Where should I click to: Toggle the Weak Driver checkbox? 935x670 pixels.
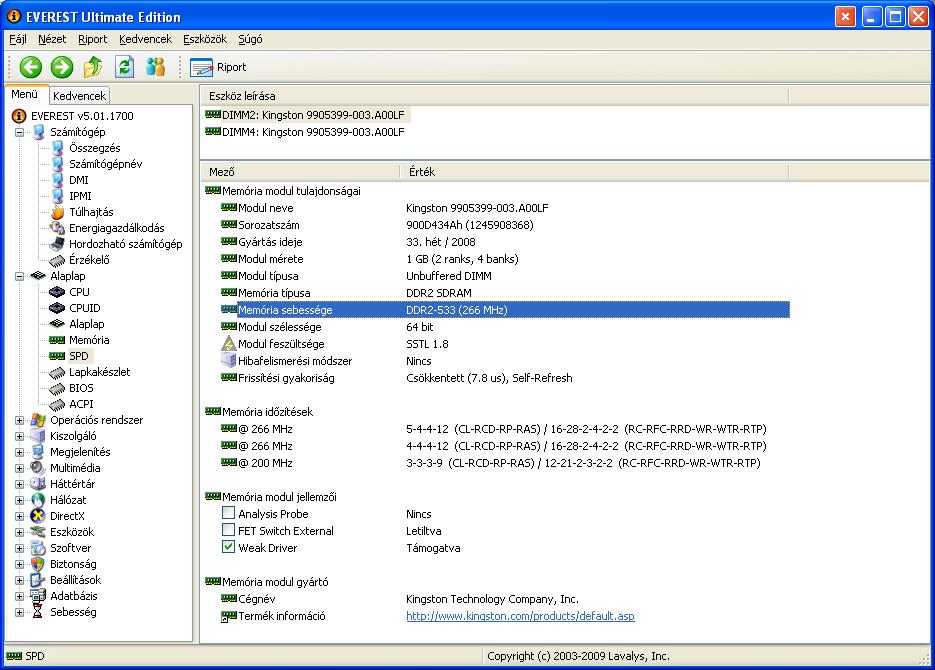pyautogui.click(x=228, y=547)
